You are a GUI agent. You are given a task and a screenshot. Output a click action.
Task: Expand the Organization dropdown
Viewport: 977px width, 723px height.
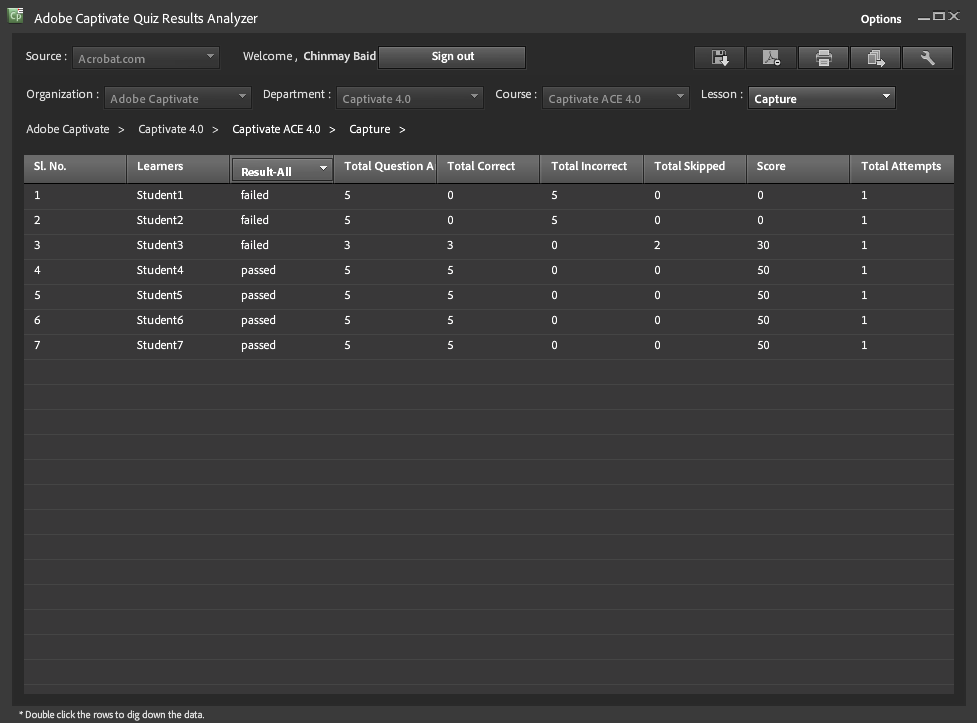178,98
